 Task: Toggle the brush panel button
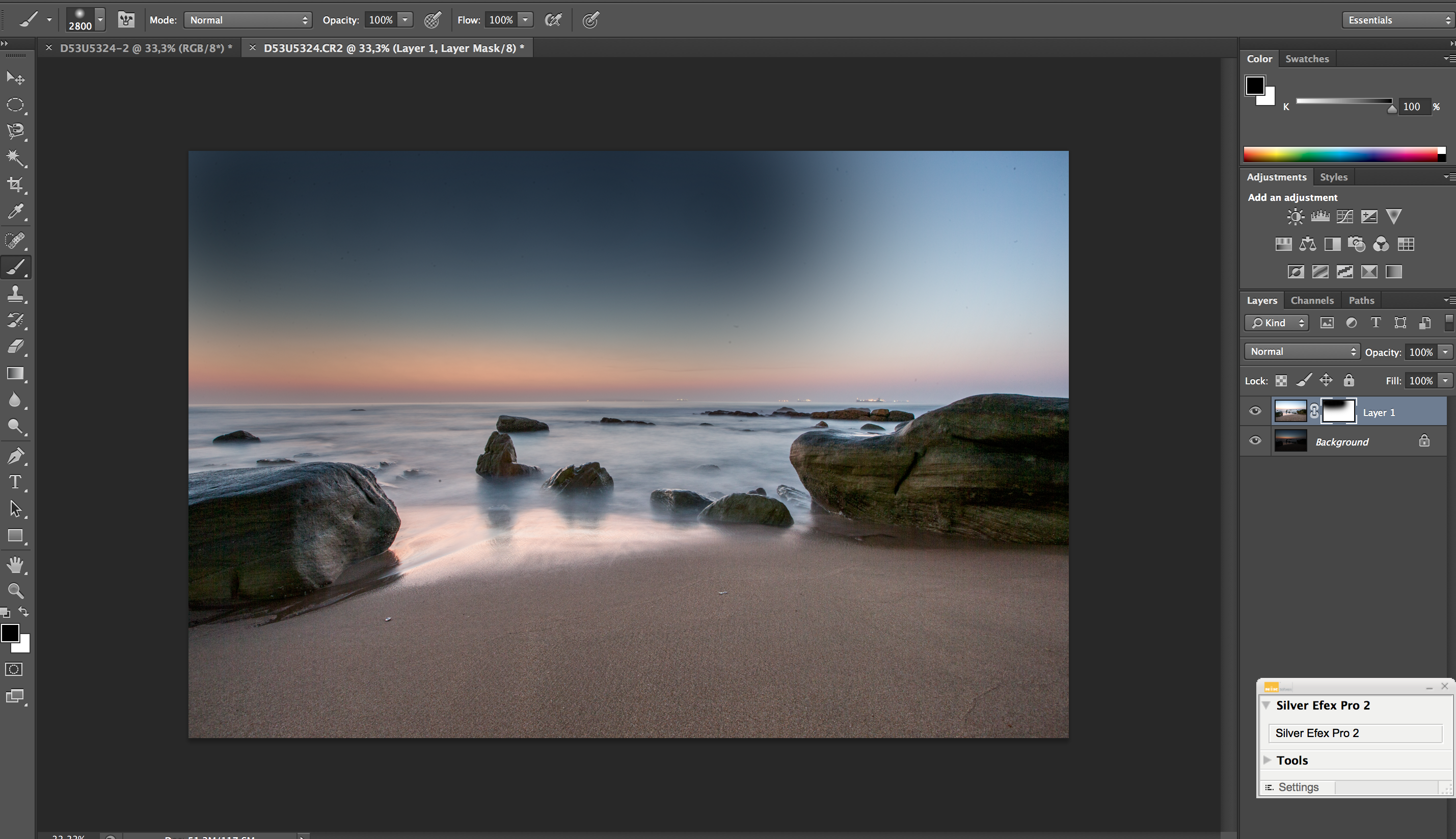(126, 20)
